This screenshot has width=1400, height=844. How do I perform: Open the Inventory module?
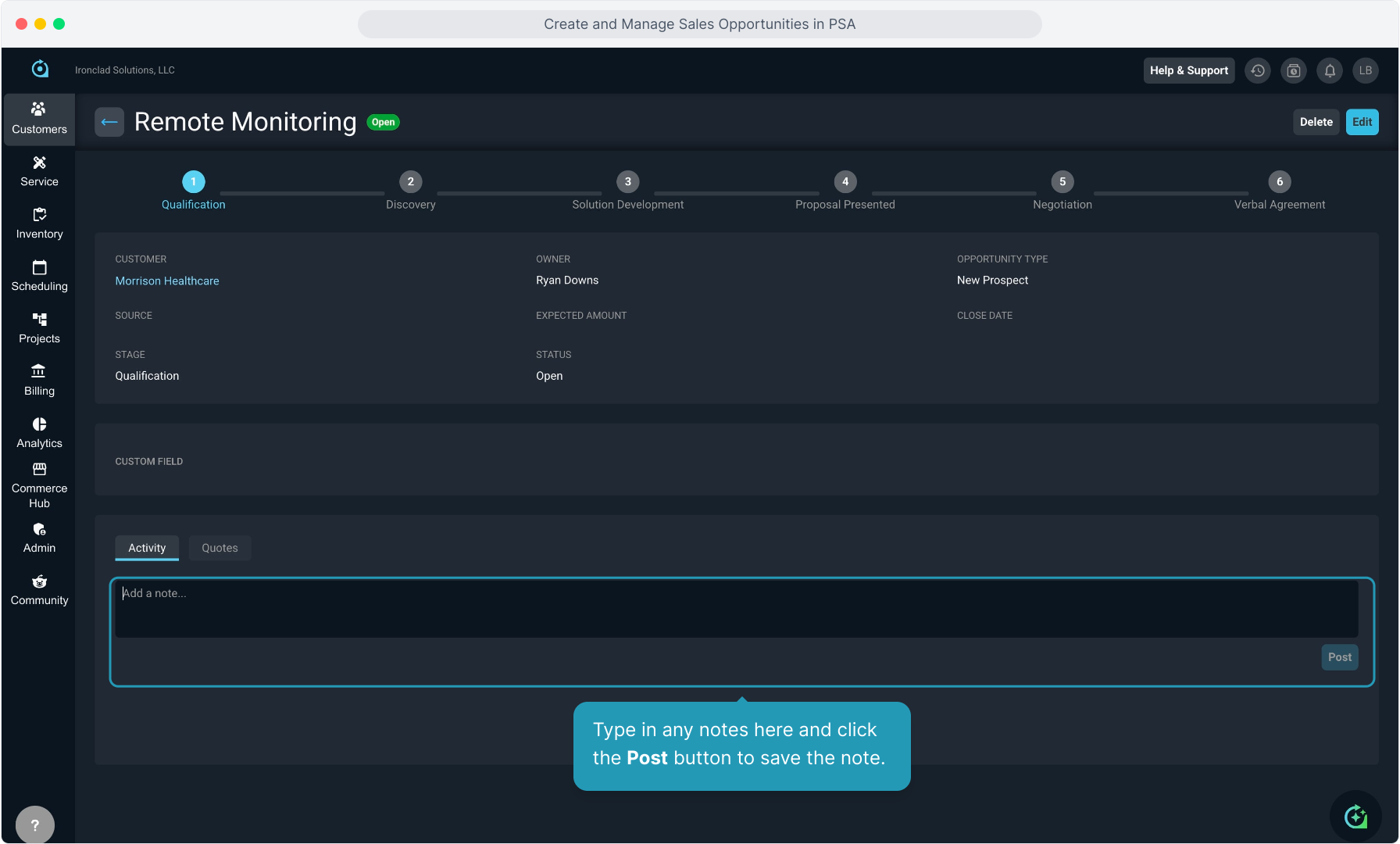[39, 224]
